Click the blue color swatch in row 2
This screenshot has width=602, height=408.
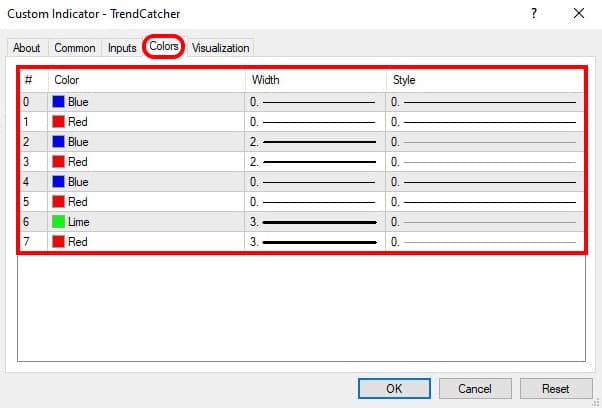tap(58, 142)
